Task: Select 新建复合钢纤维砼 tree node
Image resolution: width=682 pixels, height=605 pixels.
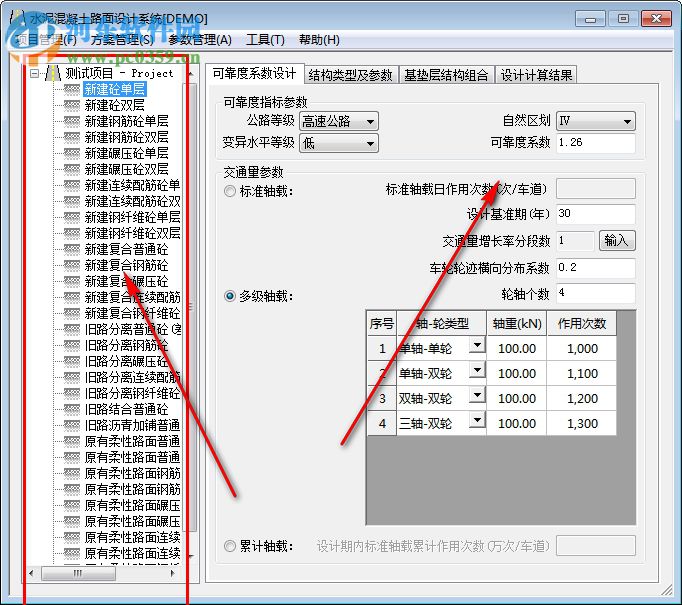Action: pyautogui.click(x=132, y=314)
